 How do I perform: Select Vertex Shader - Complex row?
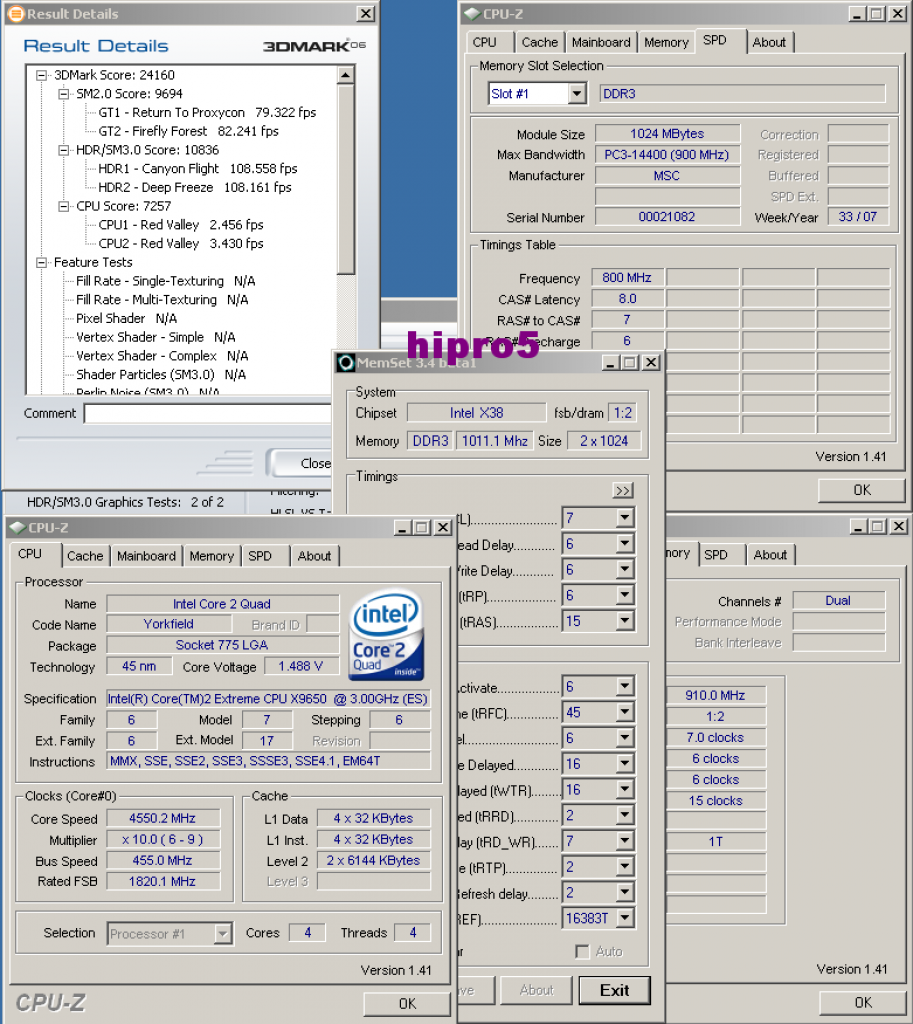[162, 357]
